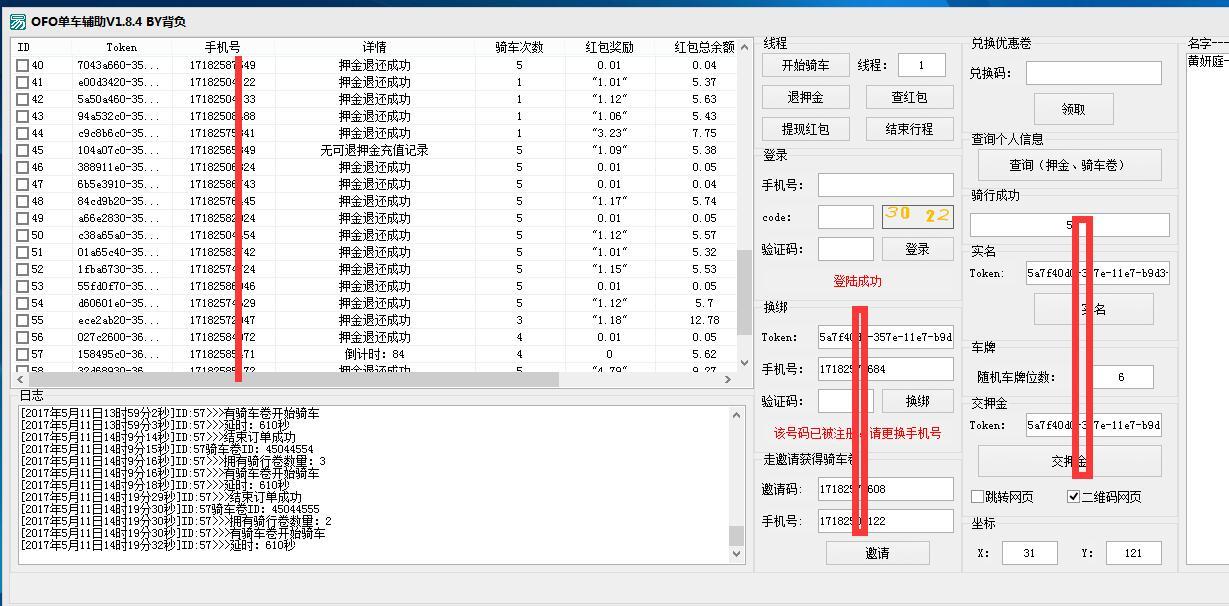
Task: Click the 无可退押金充值记录 cell in row 45
Action: click(374, 150)
